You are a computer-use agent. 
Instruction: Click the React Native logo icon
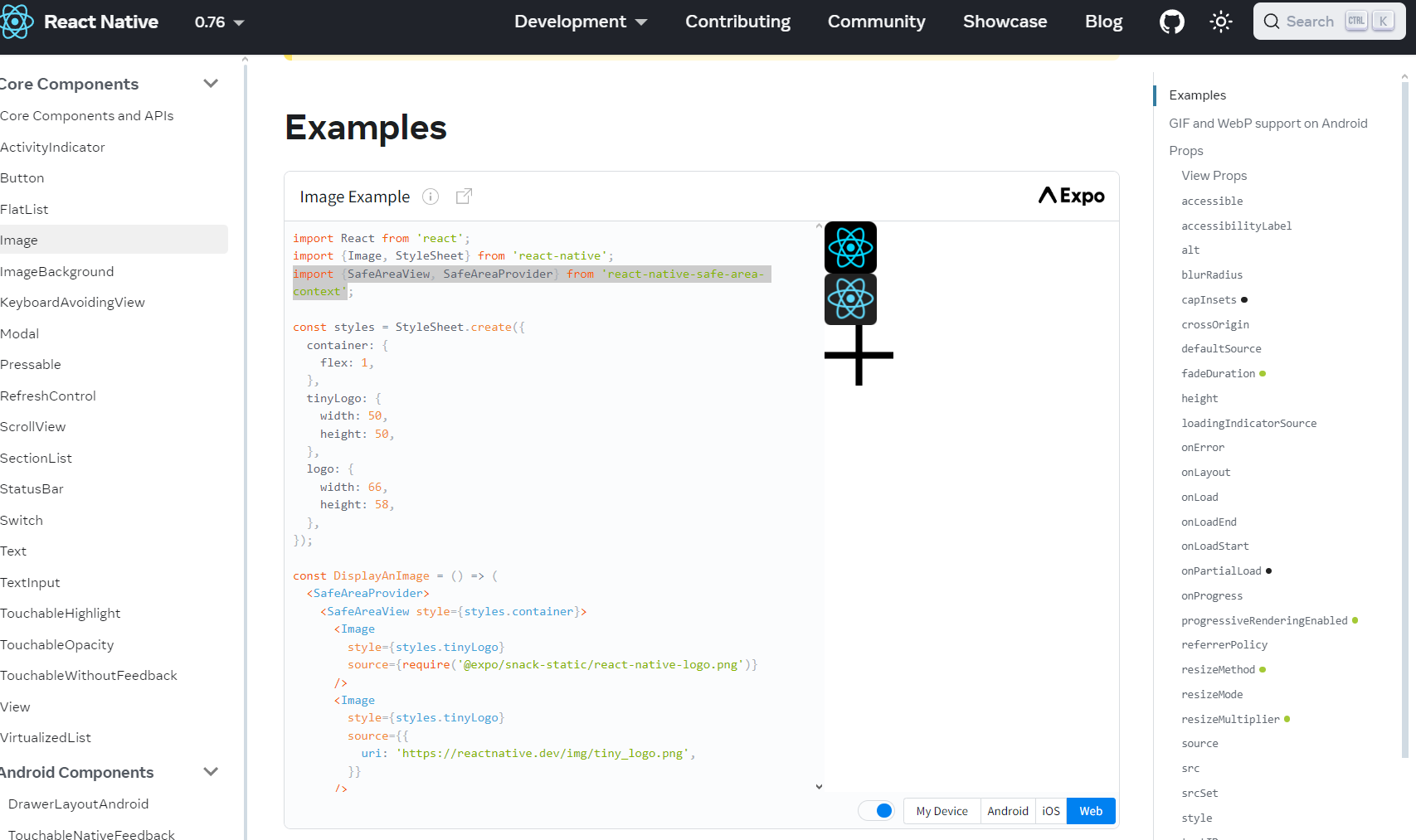pyautogui.click(x=17, y=22)
